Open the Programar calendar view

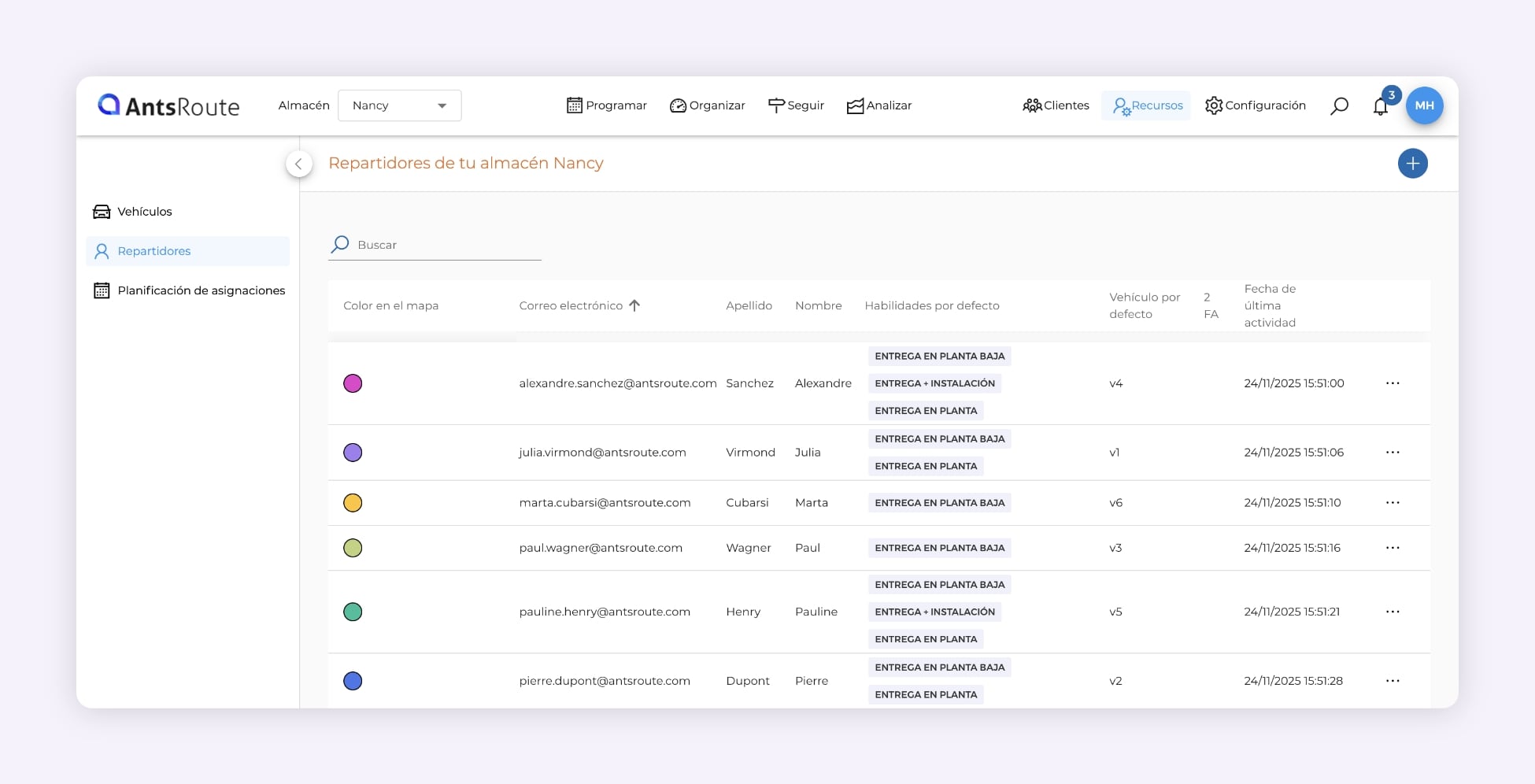click(607, 105)
